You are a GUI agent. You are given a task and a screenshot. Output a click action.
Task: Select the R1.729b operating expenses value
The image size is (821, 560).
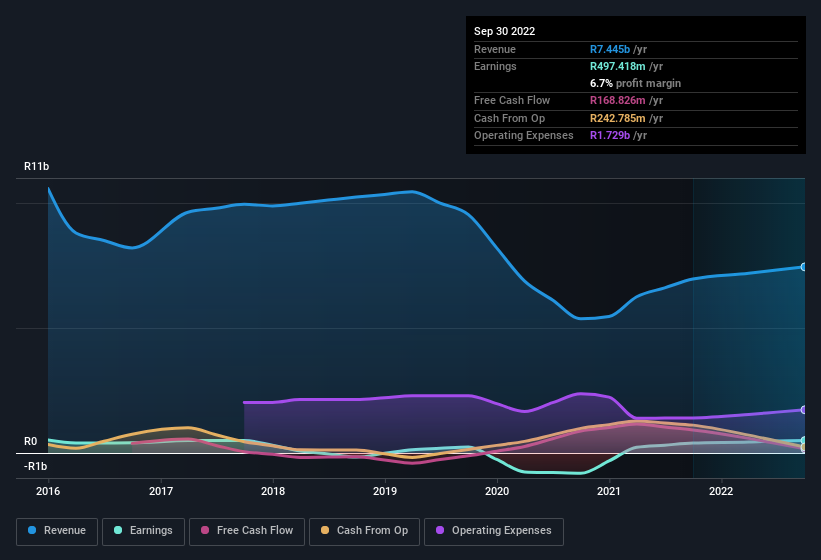click(x=609, y=135)
